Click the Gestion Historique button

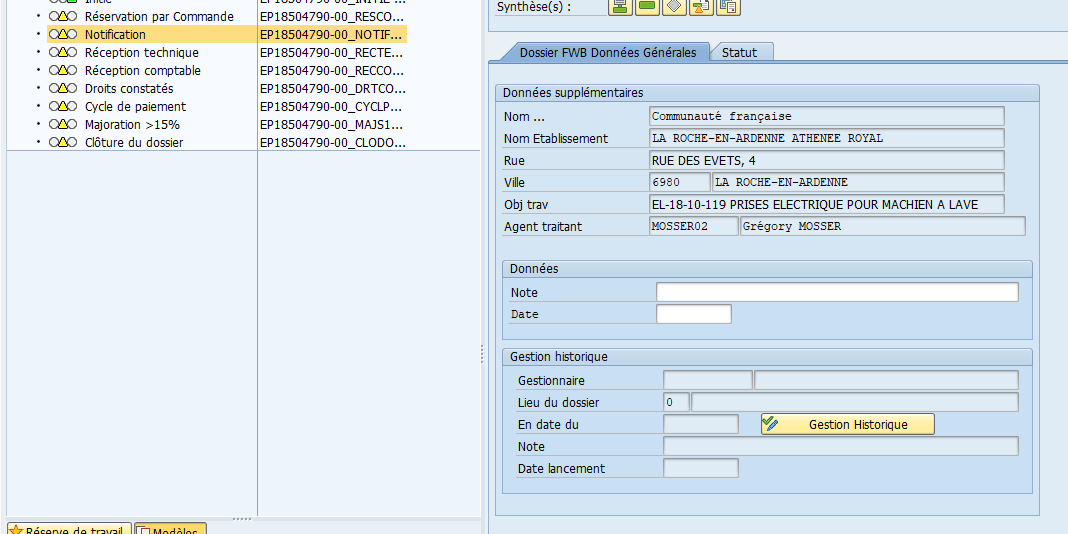(848, 424)
